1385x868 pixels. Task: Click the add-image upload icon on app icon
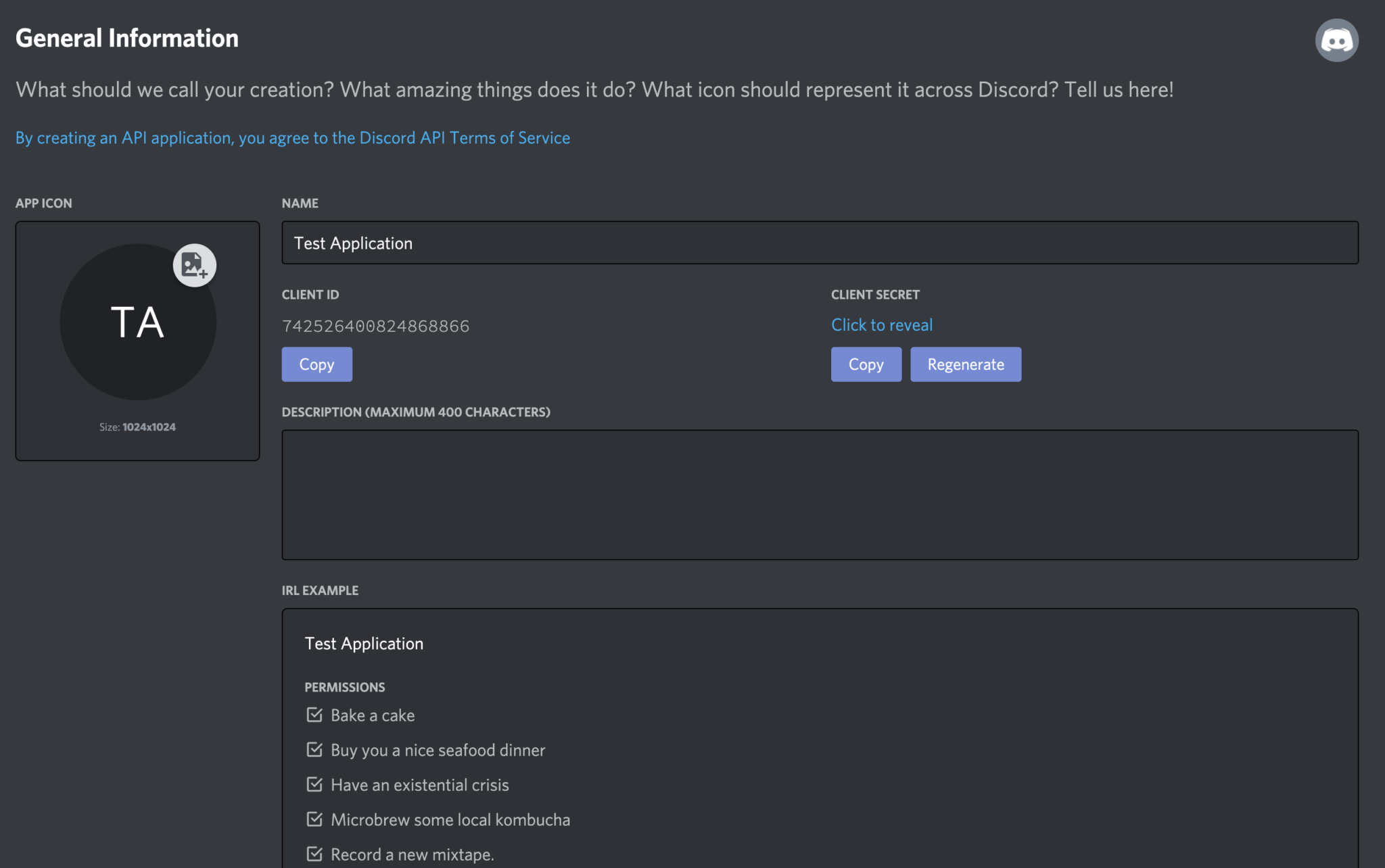pos(193,265)
